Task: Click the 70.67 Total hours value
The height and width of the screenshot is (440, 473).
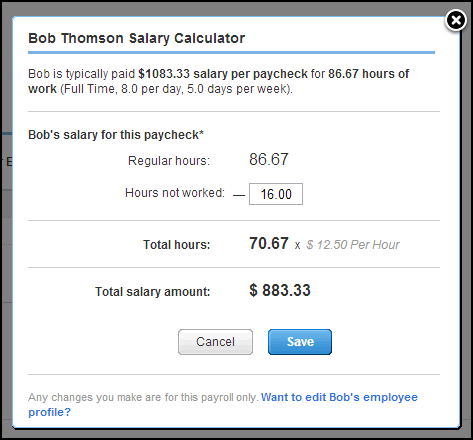Action: tap(269, 243)
